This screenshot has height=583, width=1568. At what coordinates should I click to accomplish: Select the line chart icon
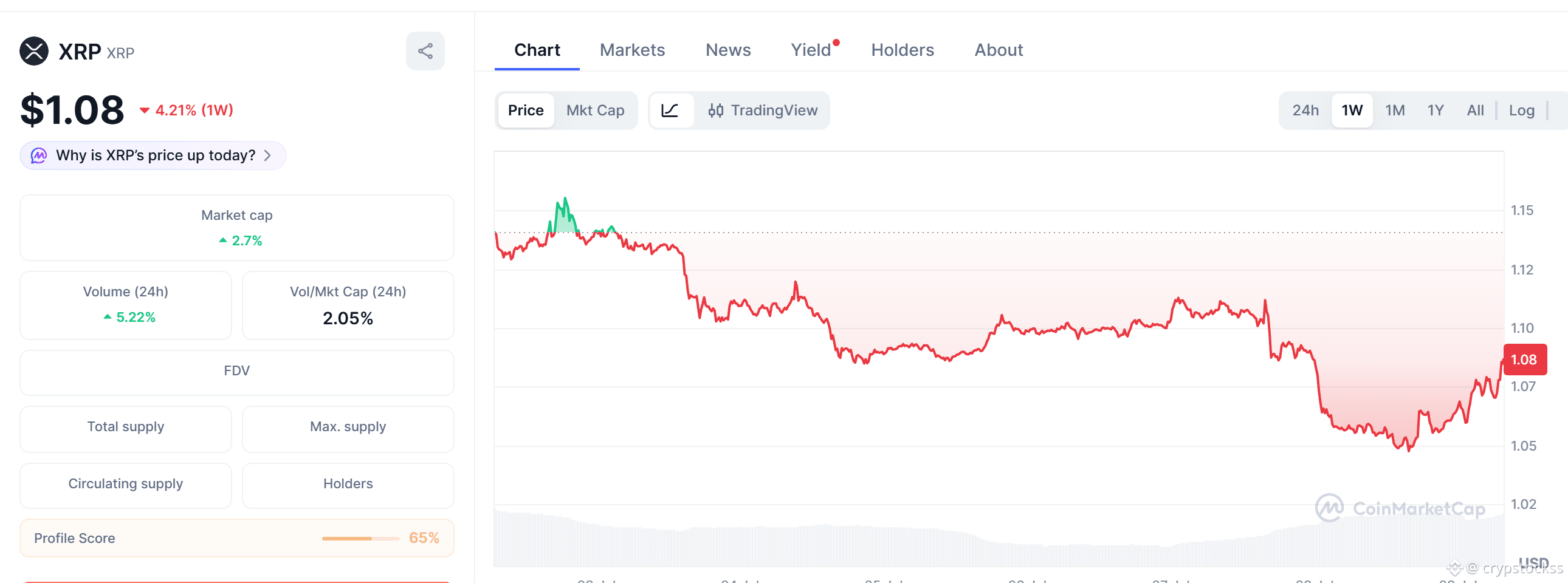click(x=670, y=111)
